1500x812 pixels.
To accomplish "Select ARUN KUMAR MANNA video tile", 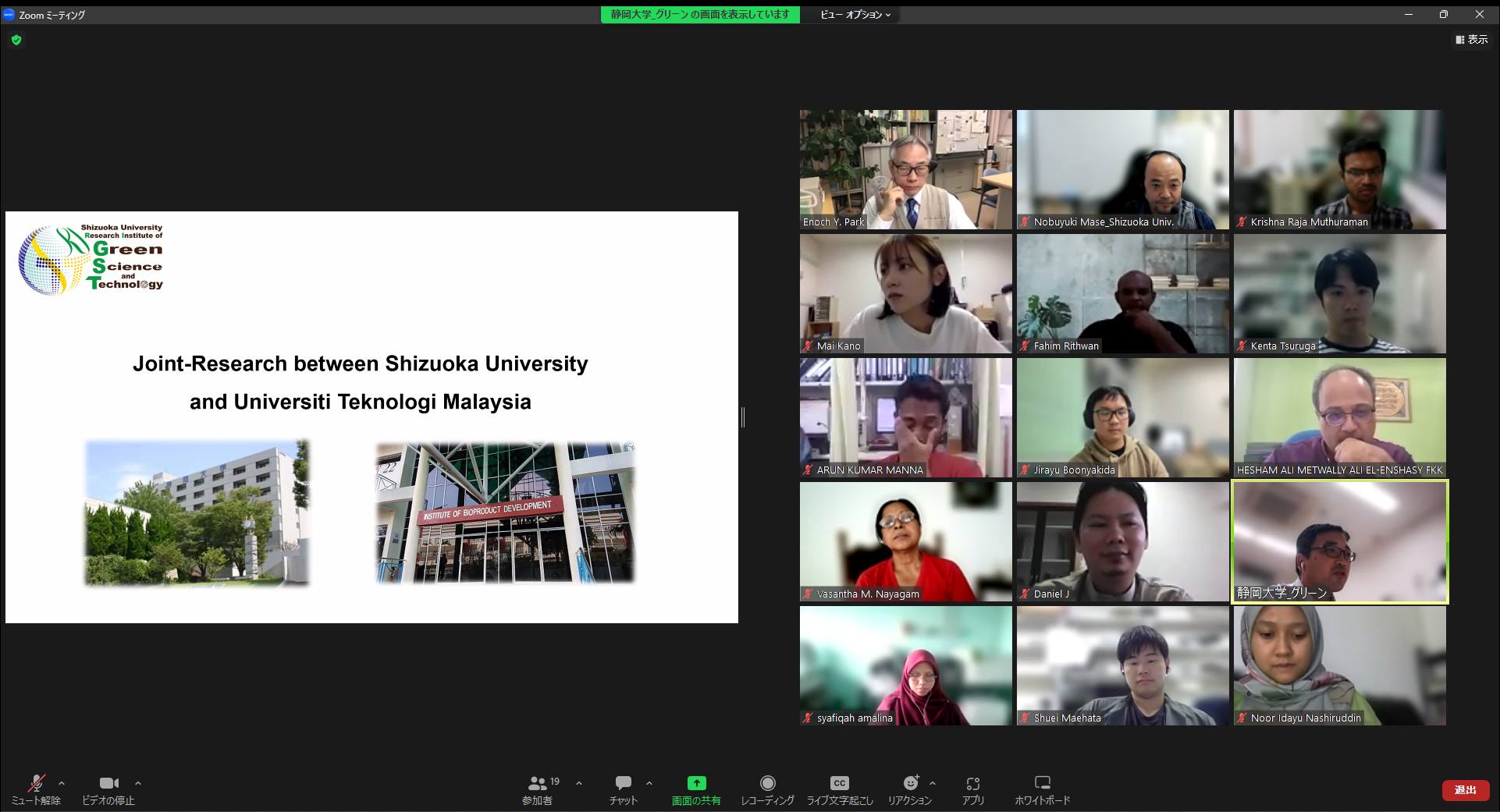I will (905, 417).
